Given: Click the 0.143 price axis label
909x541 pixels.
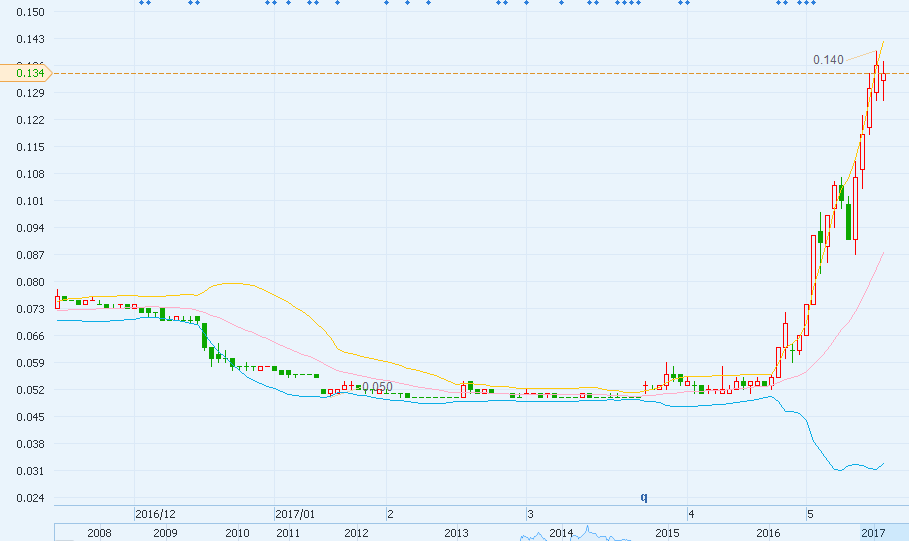Looking at the screenshot, I should tap(30, 39).
